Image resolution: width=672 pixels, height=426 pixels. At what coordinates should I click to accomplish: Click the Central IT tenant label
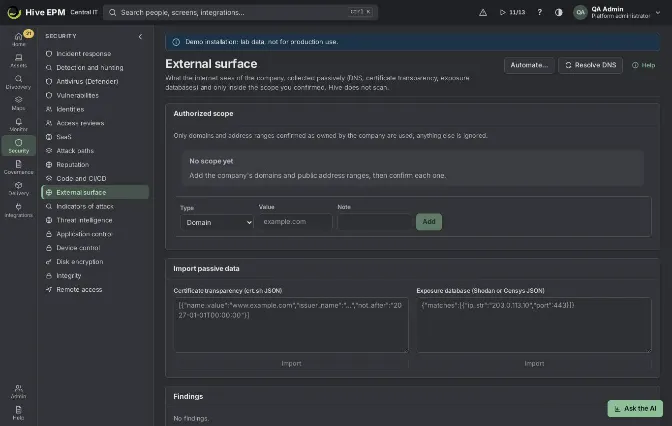84,12
